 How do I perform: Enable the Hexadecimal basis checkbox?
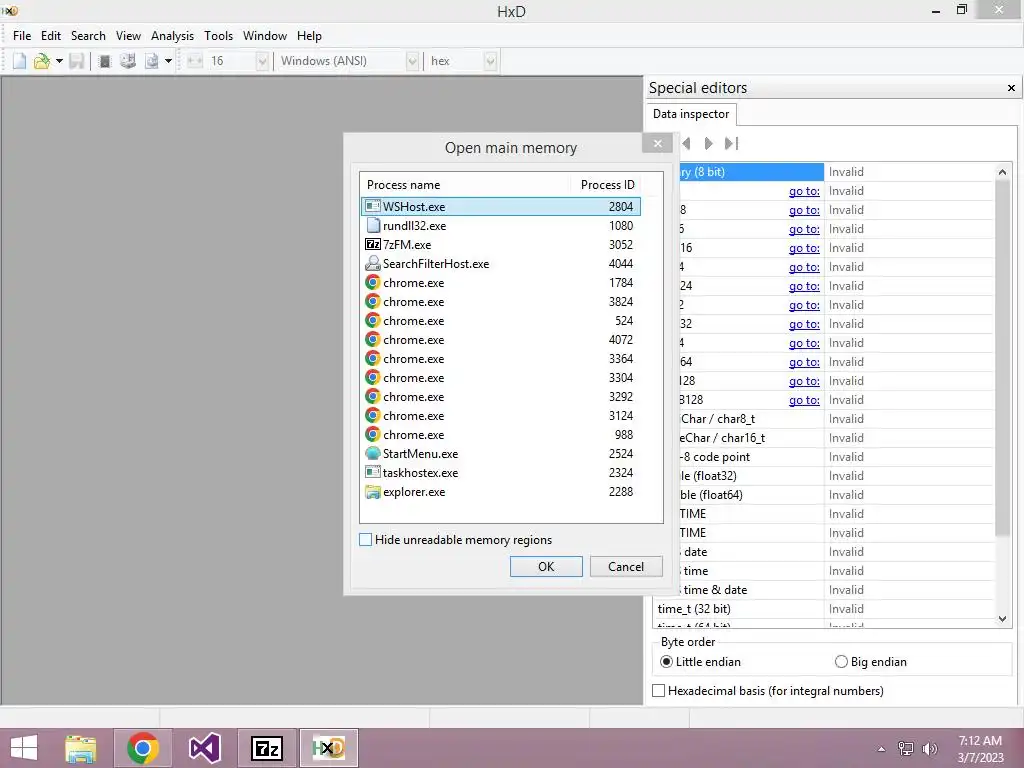[659, 690]
